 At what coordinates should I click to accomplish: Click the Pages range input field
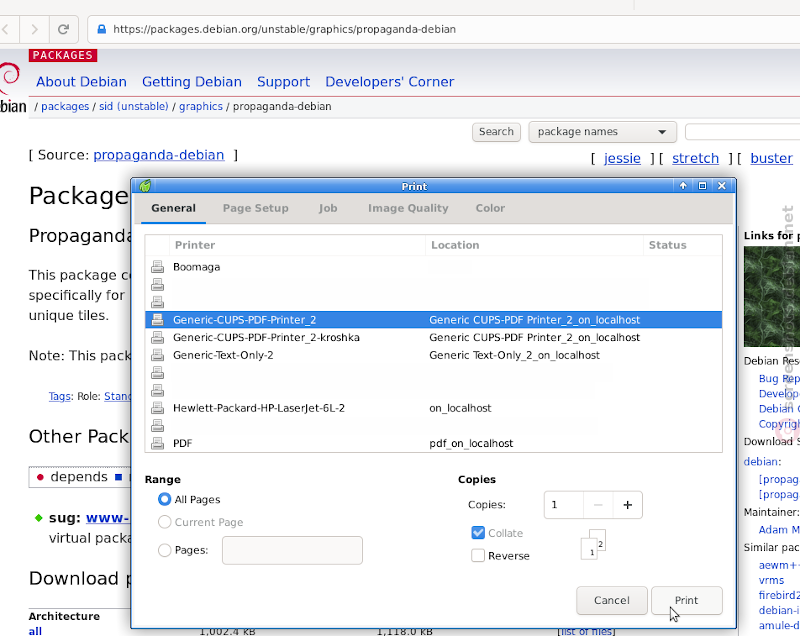[x=292, y=550]
